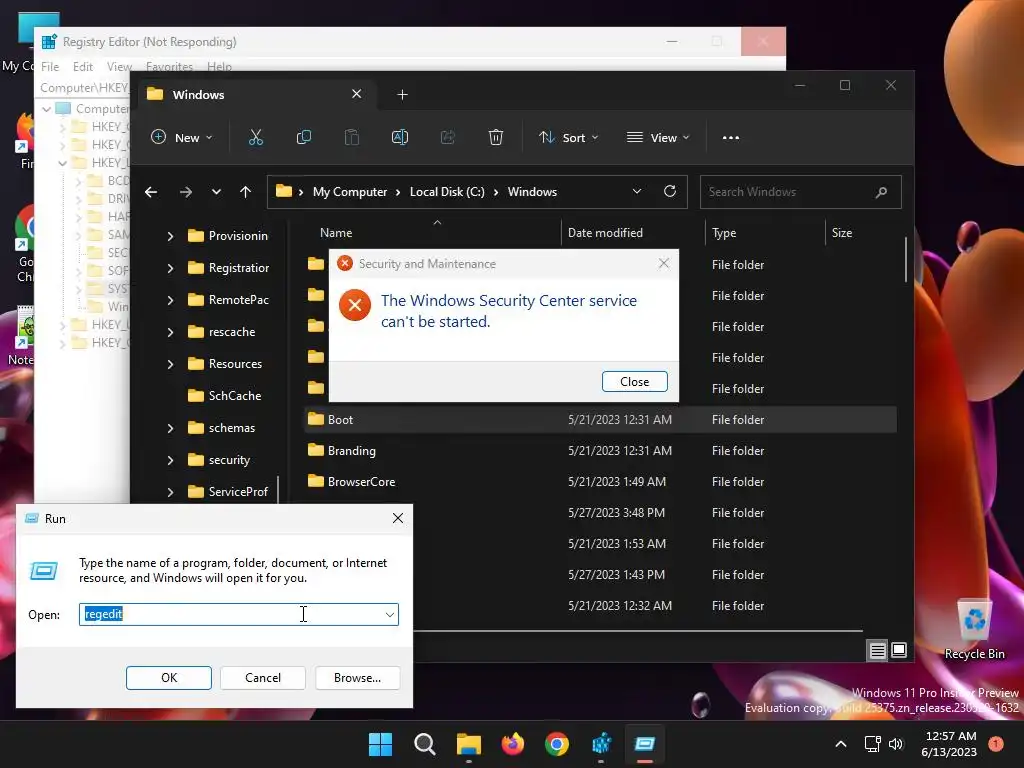Open File Explorer from the taskbar

(468, 744)
